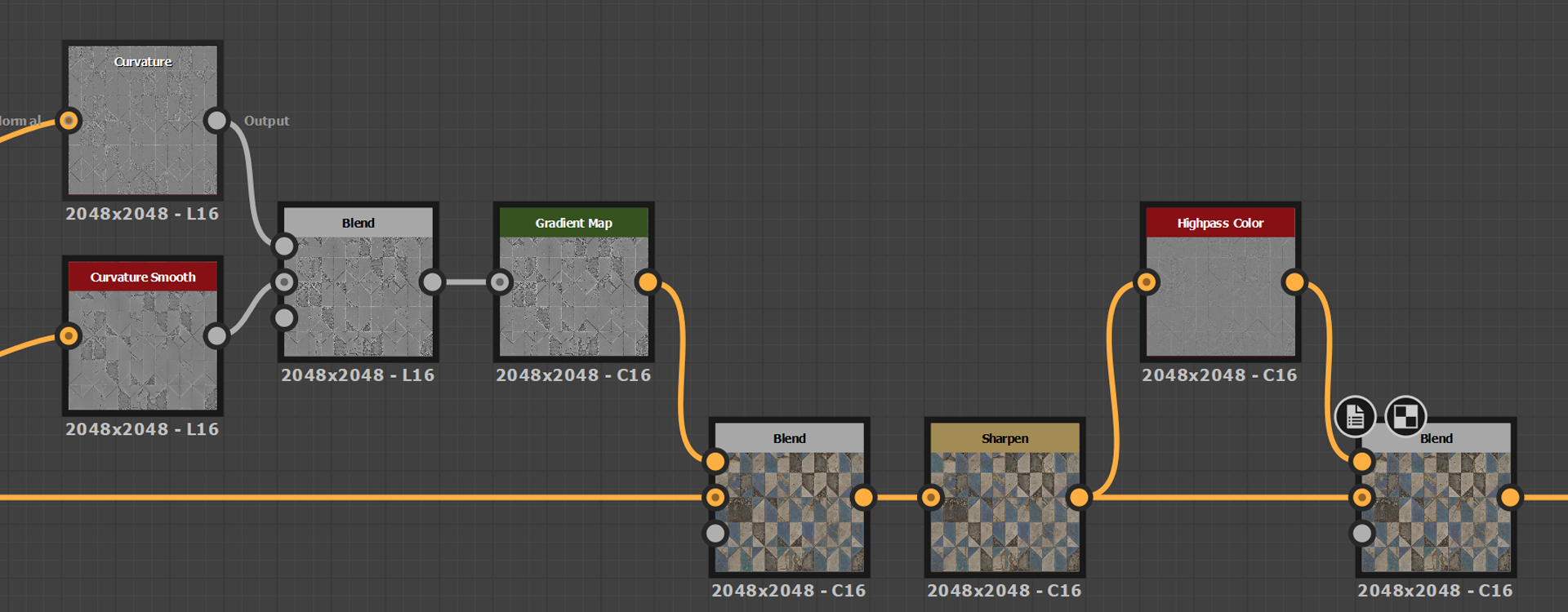The image size is (1568, 612).
Task: Select the Highpass Color node
Action: coord(1221,282)
